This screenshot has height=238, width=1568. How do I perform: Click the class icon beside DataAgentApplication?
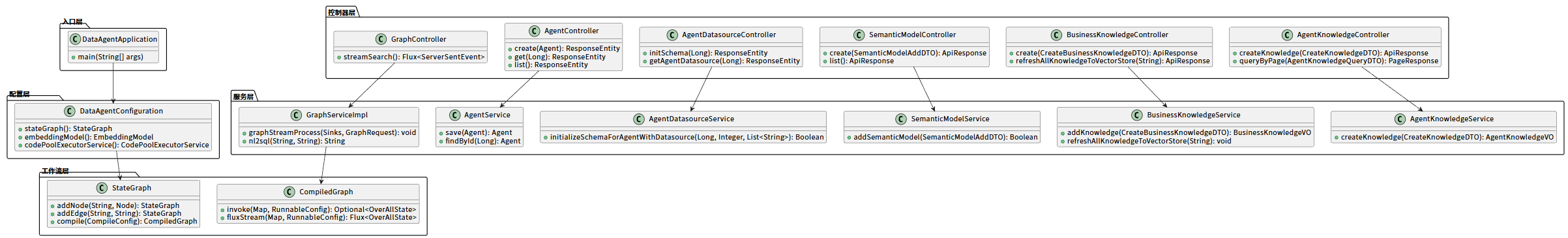(75, 39)
